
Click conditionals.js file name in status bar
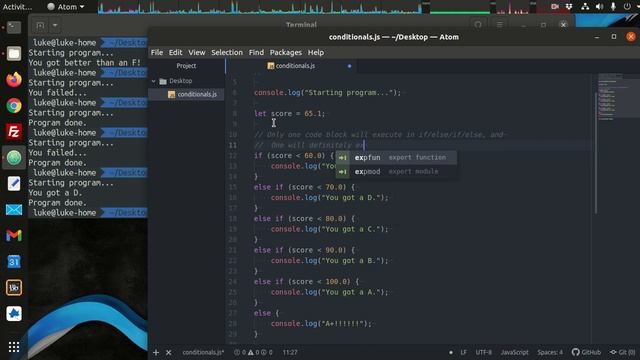coord(203,352)
